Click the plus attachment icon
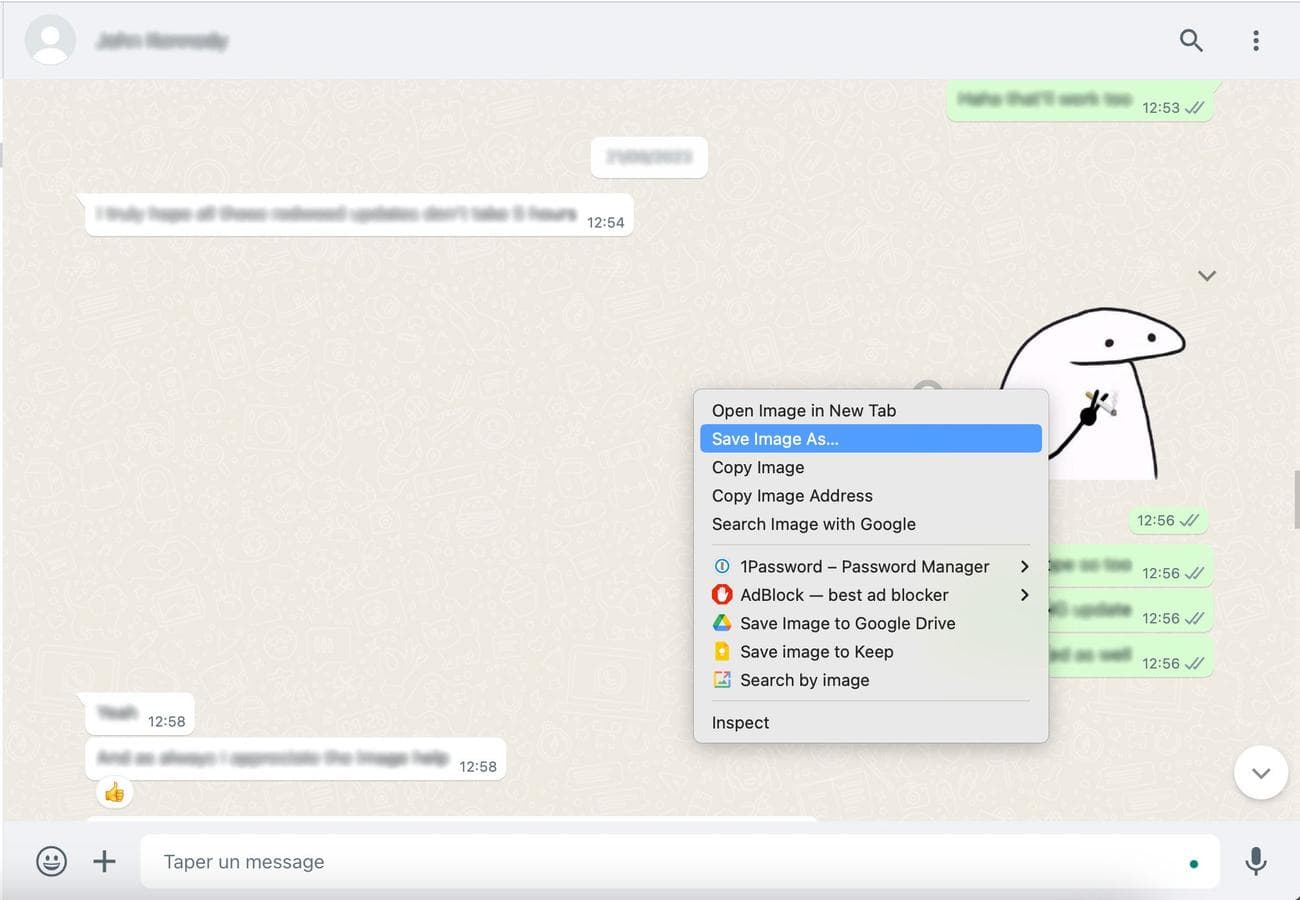Screen dimensions: 1300x900 click(x=103, y=861)
